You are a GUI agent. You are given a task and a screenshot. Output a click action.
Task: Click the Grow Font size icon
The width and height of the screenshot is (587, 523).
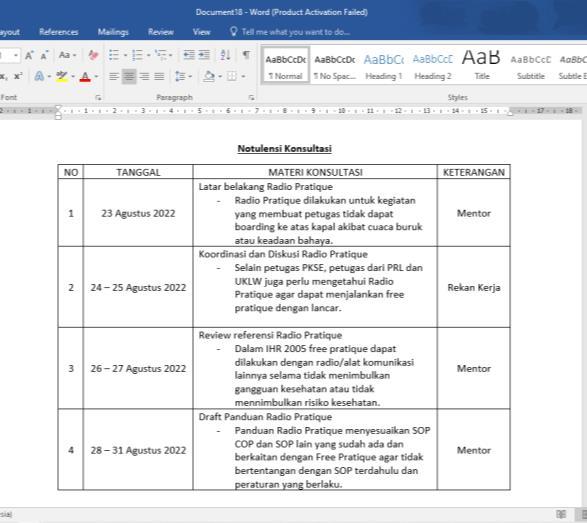[x=29, y=55]
